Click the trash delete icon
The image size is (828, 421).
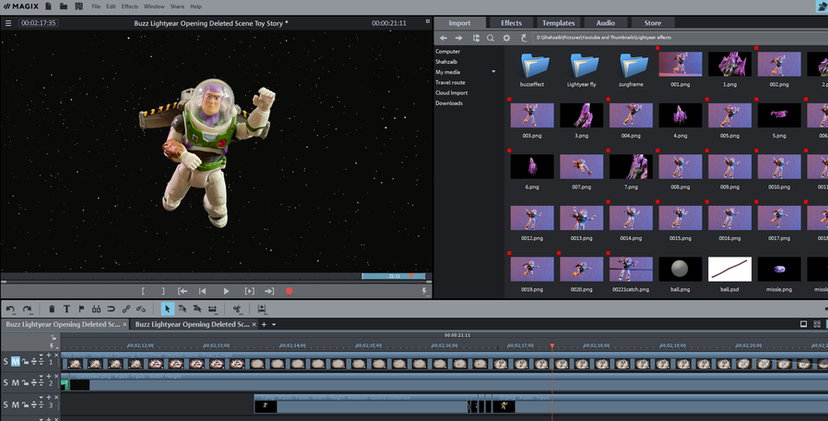52,309
